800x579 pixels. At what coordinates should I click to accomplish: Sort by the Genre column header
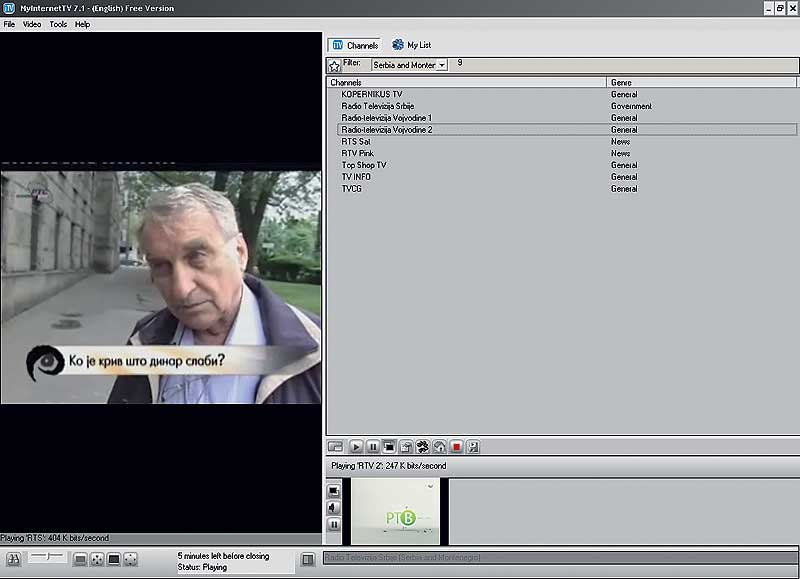pos(702,83)
